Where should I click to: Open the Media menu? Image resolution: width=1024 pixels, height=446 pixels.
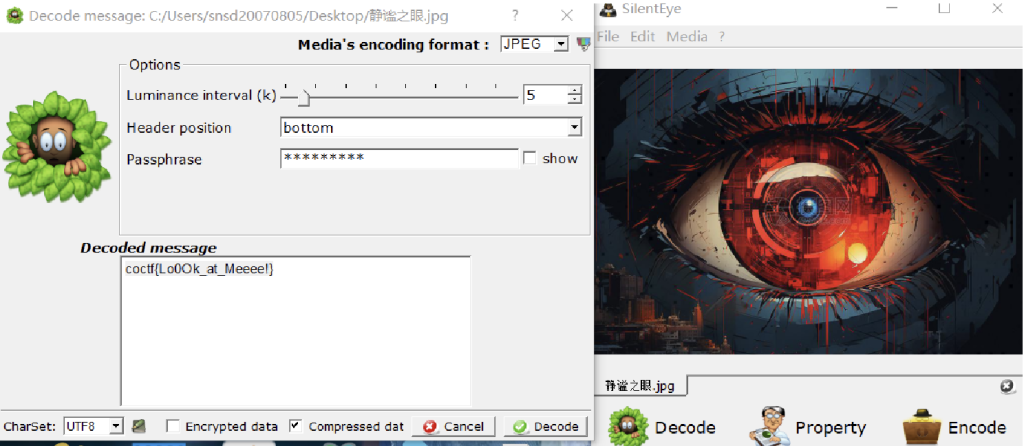(x=686, y=36)
